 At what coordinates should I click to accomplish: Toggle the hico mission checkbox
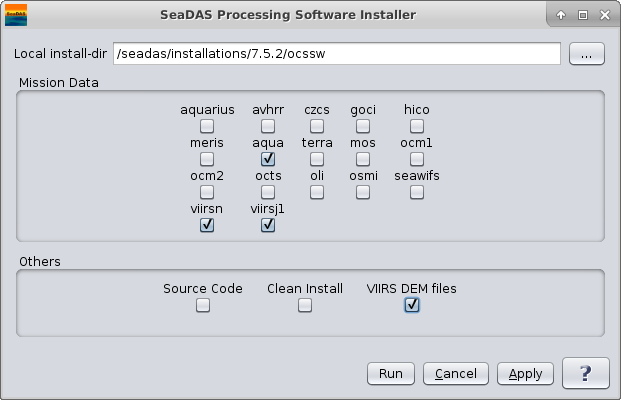417,126
